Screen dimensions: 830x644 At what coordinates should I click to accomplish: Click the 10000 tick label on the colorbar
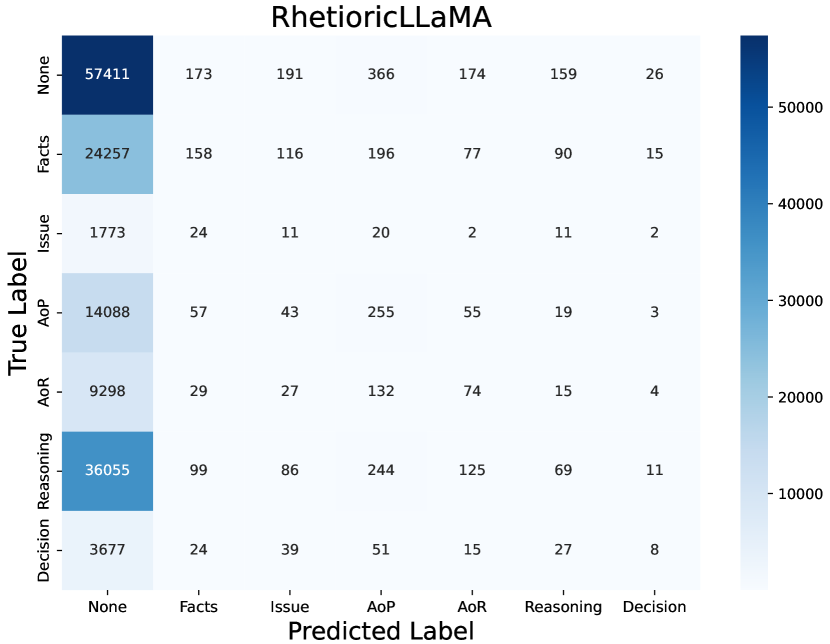point(795,493)
